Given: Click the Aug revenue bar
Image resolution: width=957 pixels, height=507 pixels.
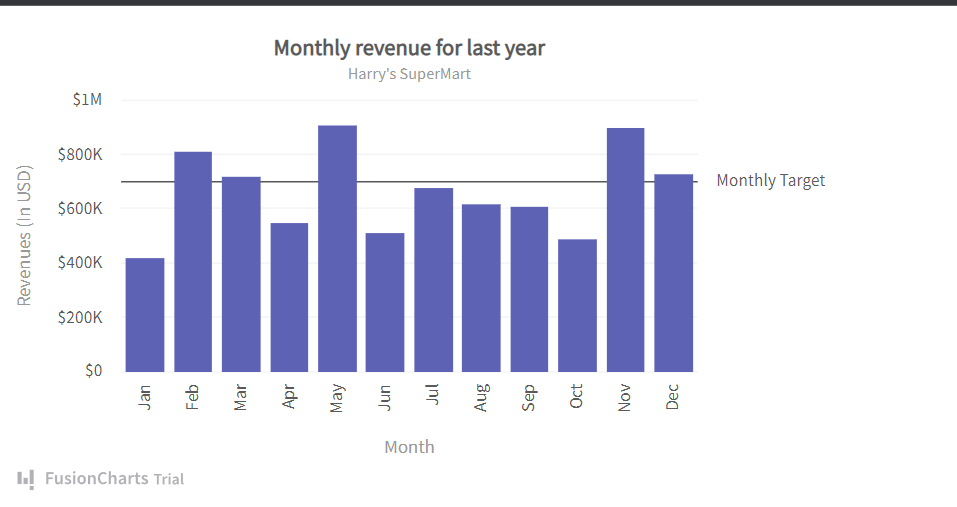Looking at the screenshot, I should (481, 288).
